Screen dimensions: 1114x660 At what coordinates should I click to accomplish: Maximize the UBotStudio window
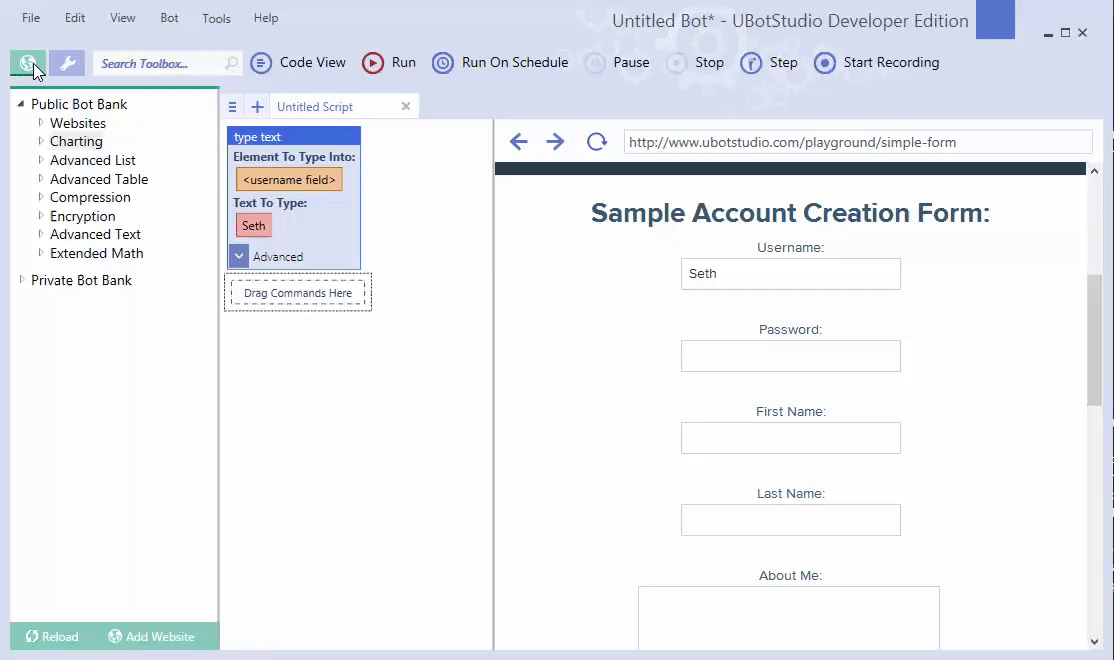1065,33
